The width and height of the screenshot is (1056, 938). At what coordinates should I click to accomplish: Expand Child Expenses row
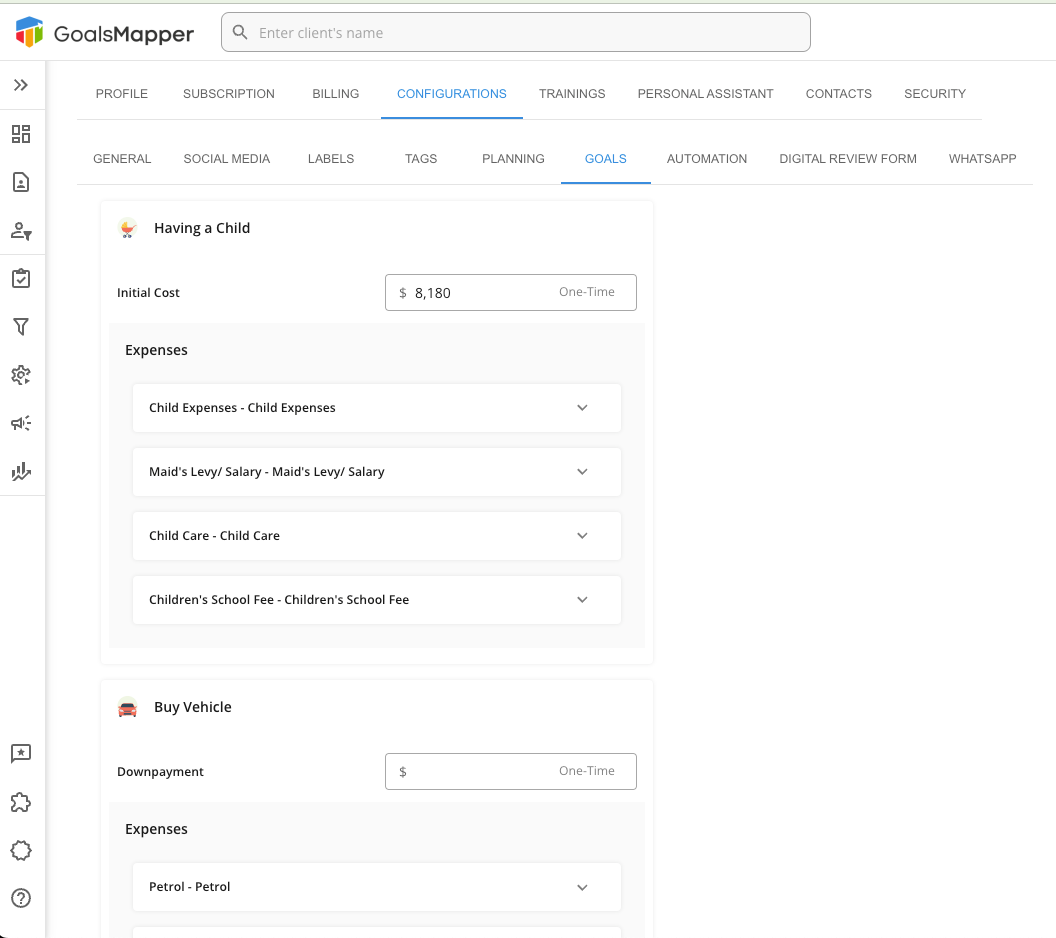582,408
